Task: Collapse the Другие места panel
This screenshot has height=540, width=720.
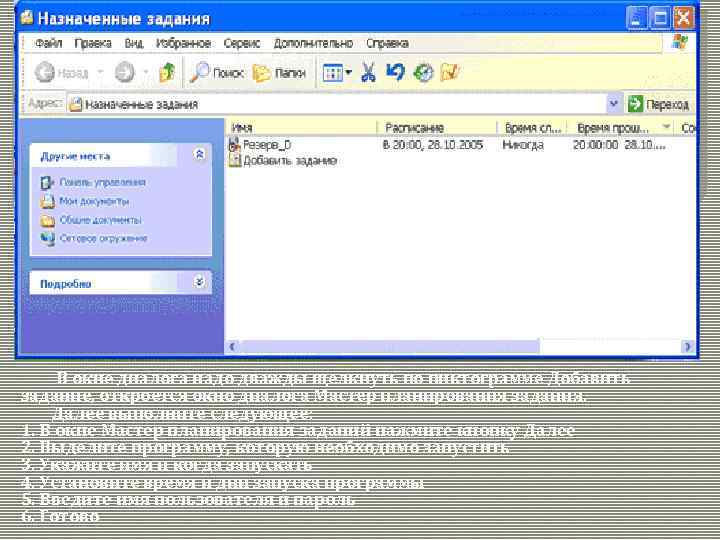Action: pyautogui.click(x=199, y=154)
